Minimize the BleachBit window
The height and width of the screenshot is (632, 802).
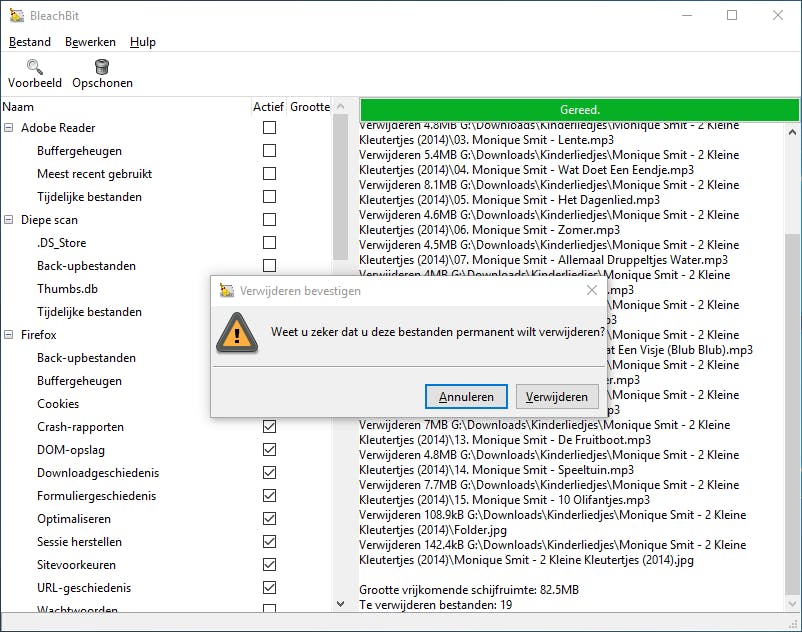pos(687,15)
